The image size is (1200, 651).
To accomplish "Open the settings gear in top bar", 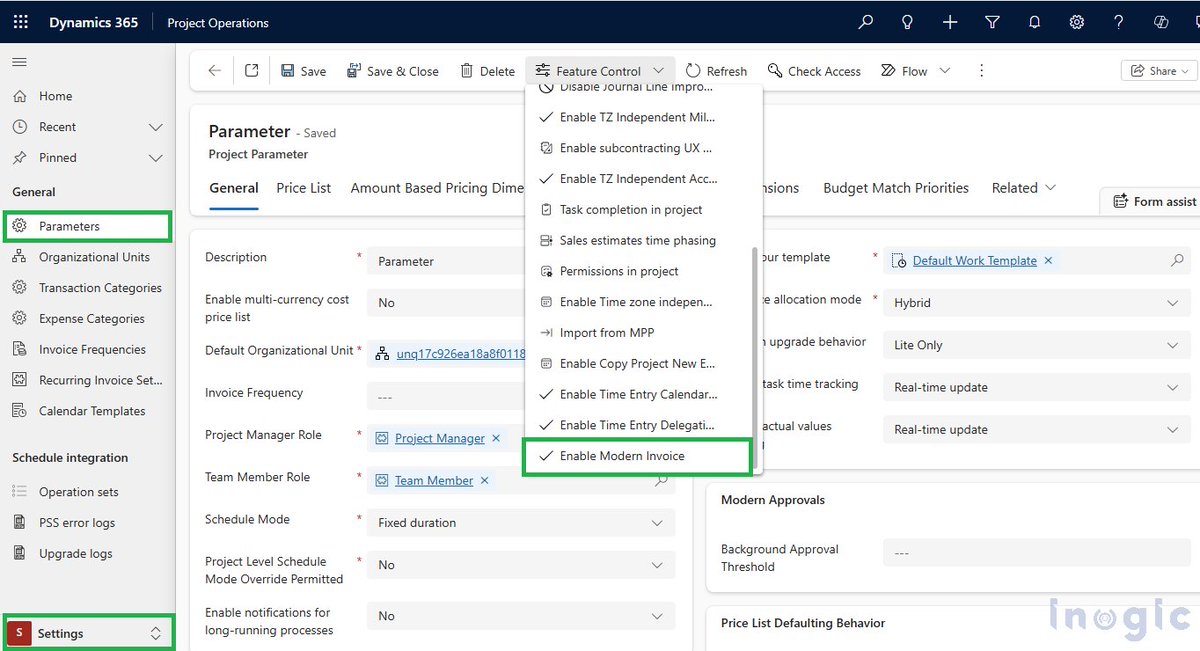I will pyautogui.click(x=1076, y=22).
